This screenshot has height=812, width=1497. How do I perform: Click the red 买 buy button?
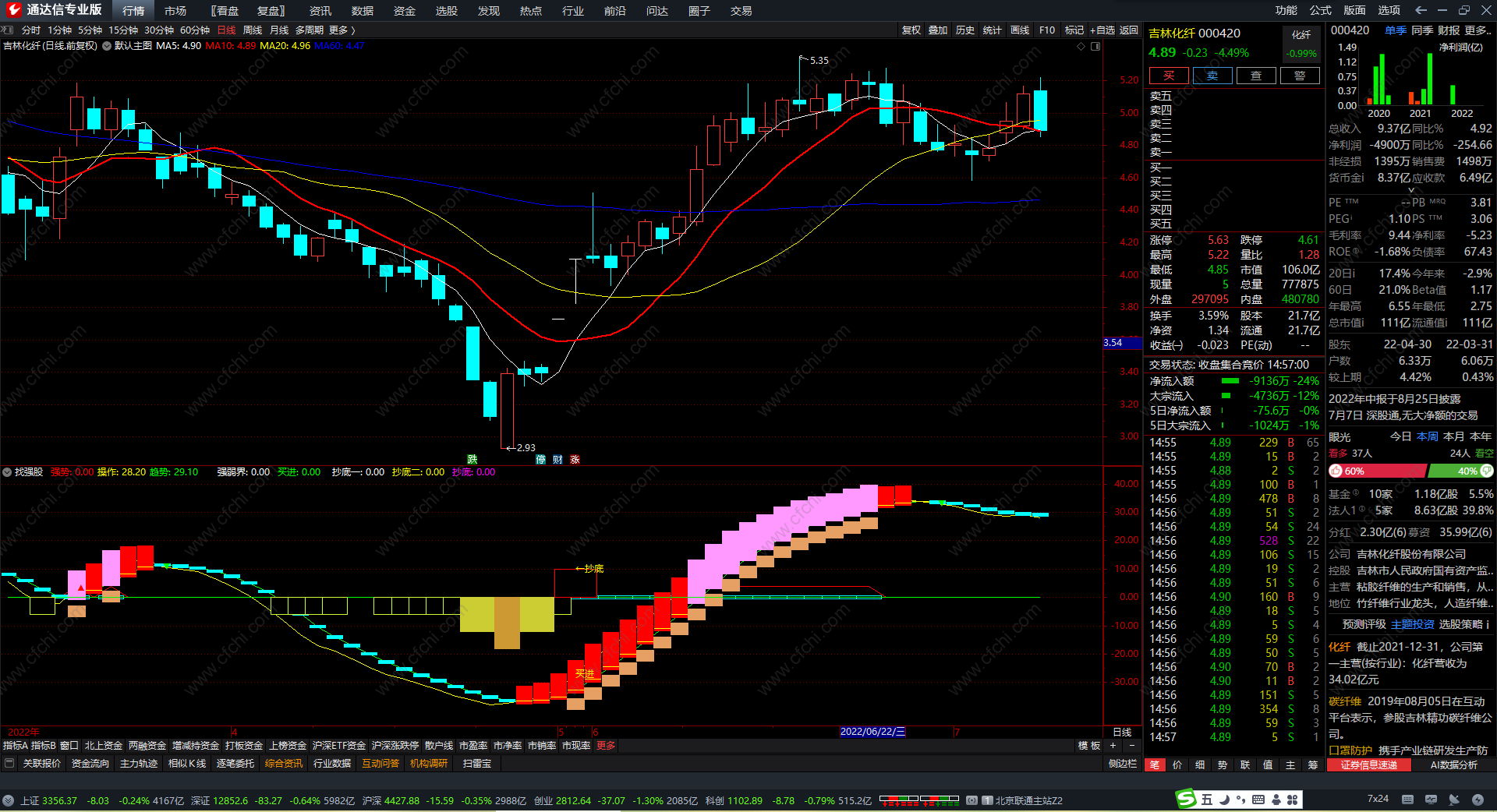1169,76
